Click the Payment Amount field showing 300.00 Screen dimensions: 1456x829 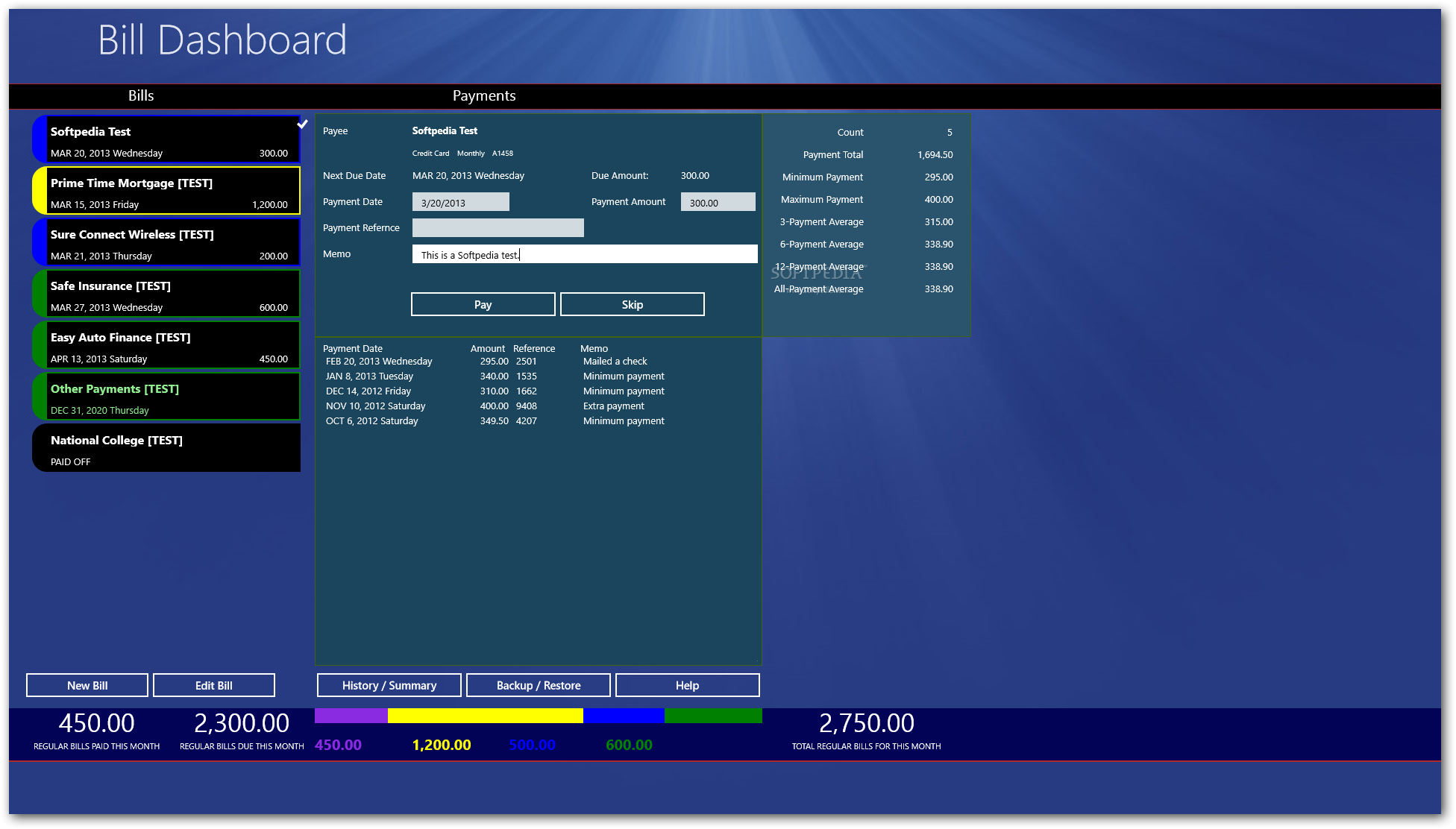click(718, 202)
